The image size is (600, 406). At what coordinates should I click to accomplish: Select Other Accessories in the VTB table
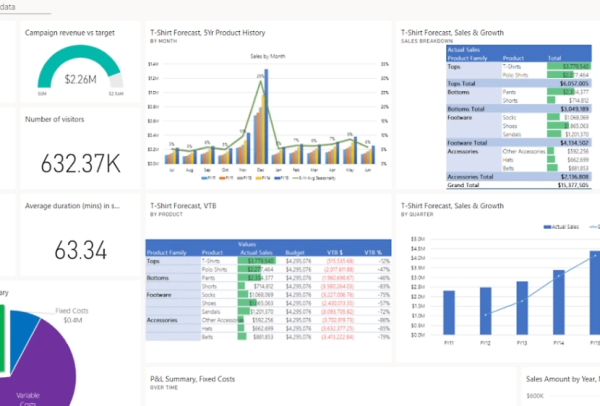(222, 320)
